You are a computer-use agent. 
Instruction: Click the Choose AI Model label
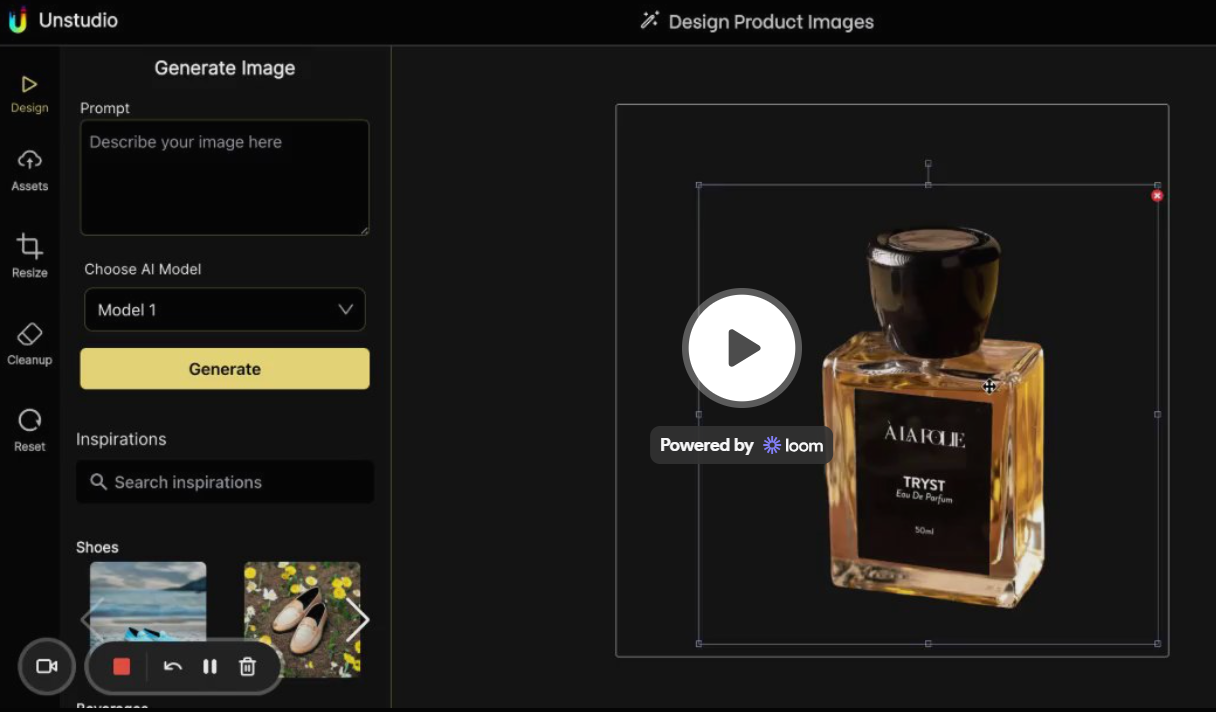coord(143,269)
